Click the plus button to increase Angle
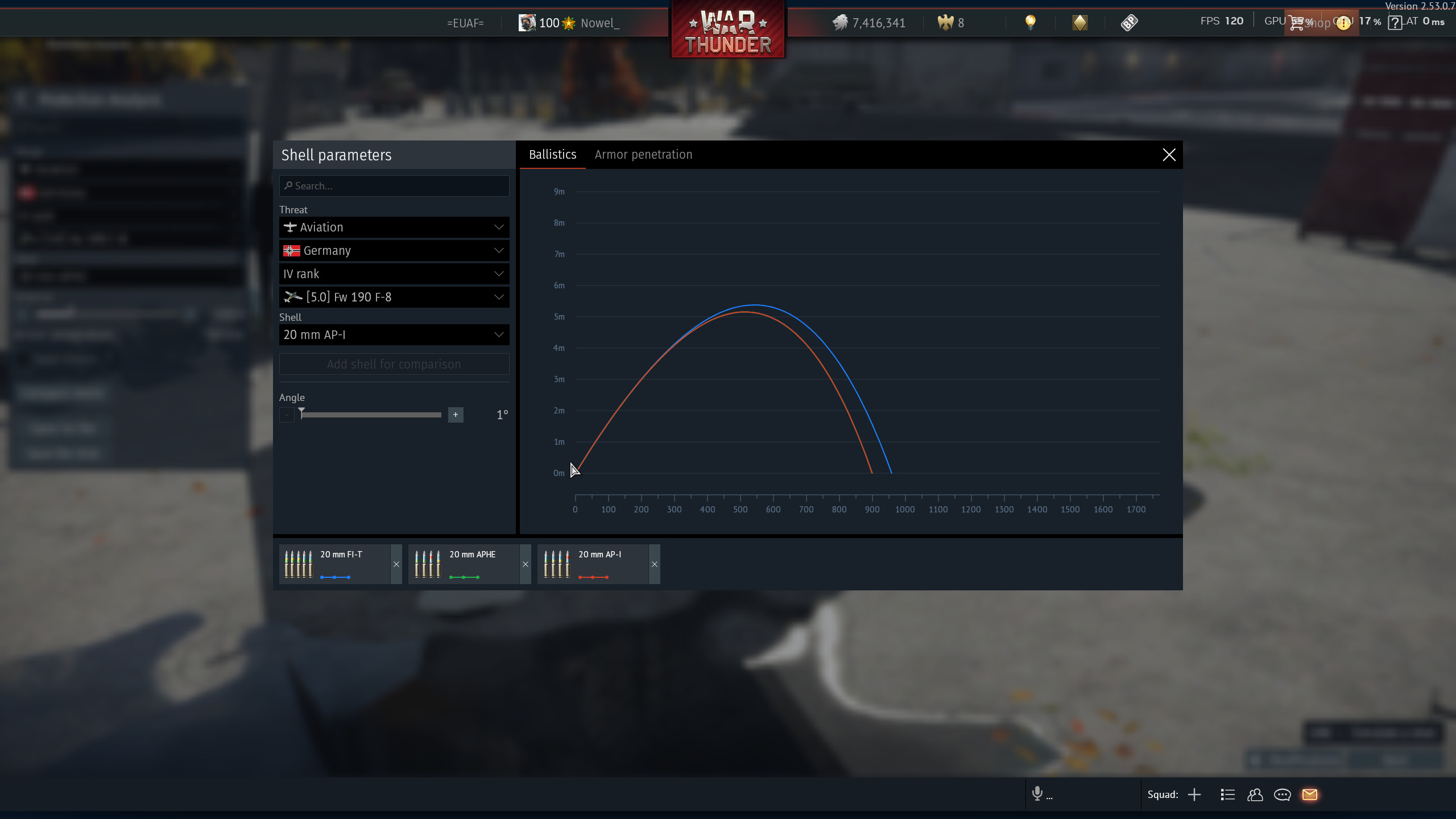This screenshot has width=1456, height=819. (x=456, y=415)
